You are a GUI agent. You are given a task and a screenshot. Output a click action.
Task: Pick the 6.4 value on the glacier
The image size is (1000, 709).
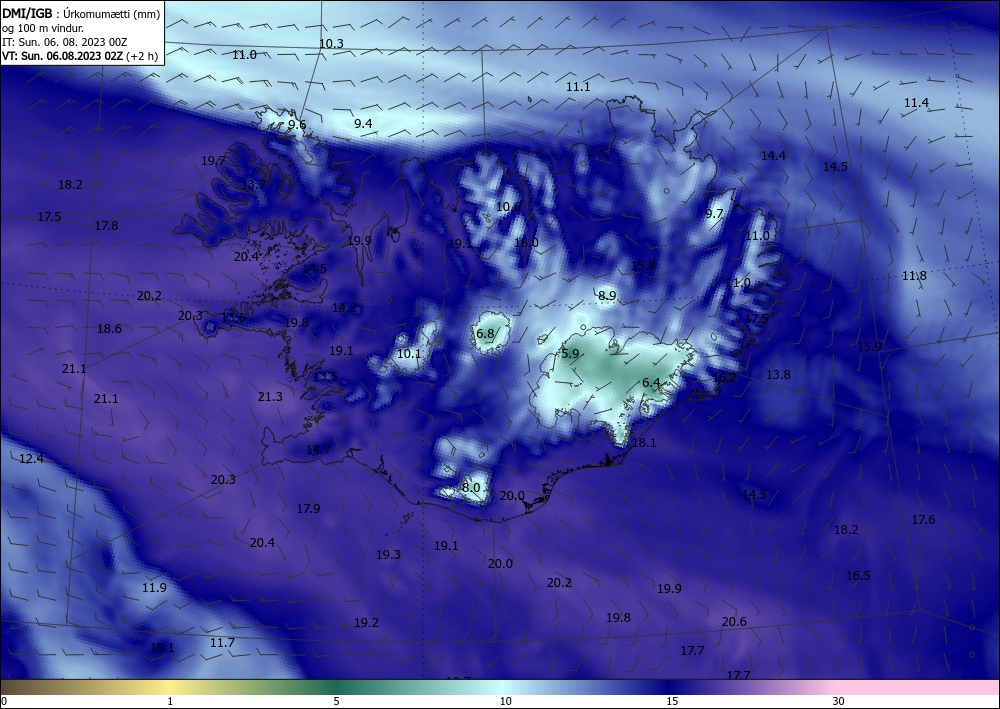(x=651, y=382)
